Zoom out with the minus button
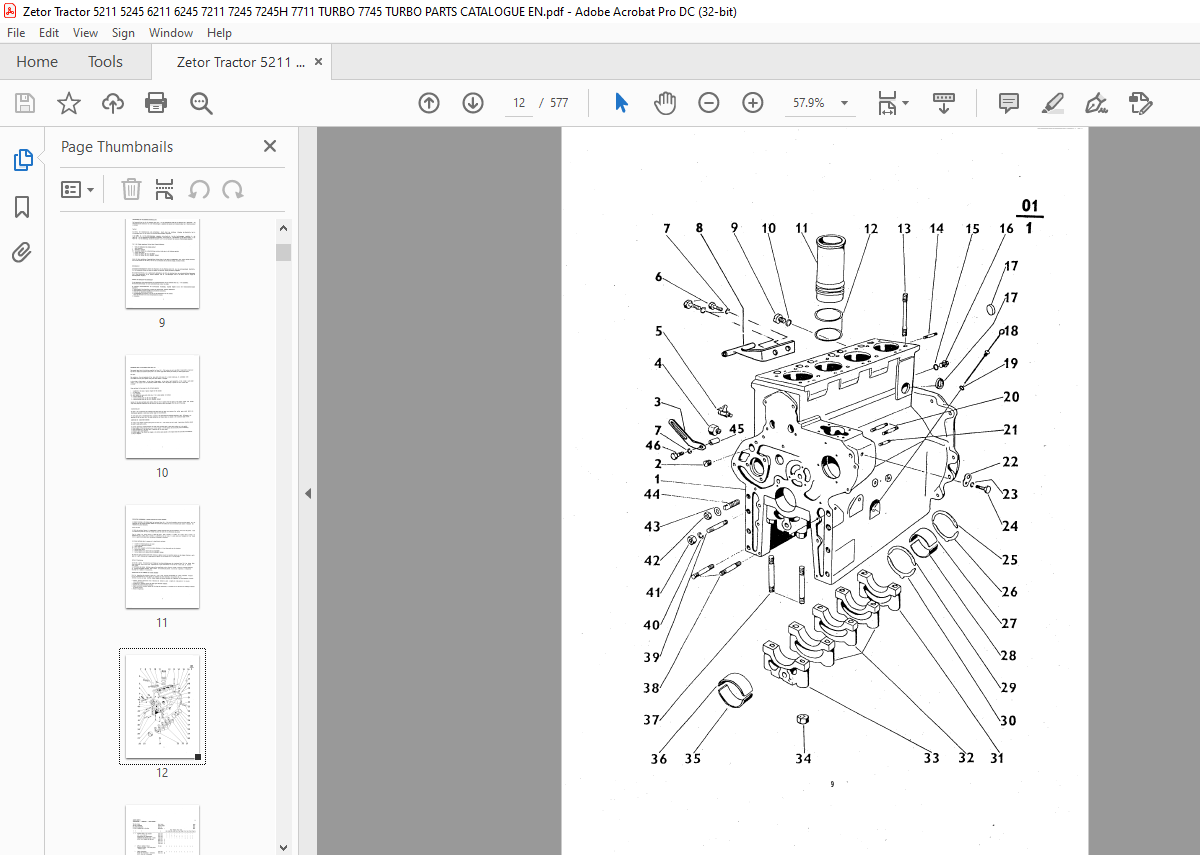1200x855 pixels. pyautogui.click(x=709, y=103)
